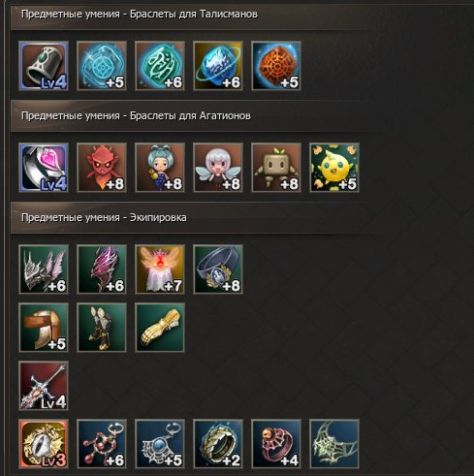The width and height of the screenshot is (474, 476).
Task: Click the brown block golem agathion +8
Action: (276, 167)
